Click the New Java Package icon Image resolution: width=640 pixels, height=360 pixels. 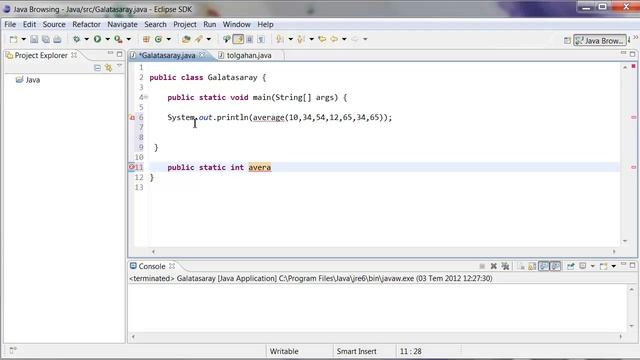pyautogui.click(x=146, y=39)
